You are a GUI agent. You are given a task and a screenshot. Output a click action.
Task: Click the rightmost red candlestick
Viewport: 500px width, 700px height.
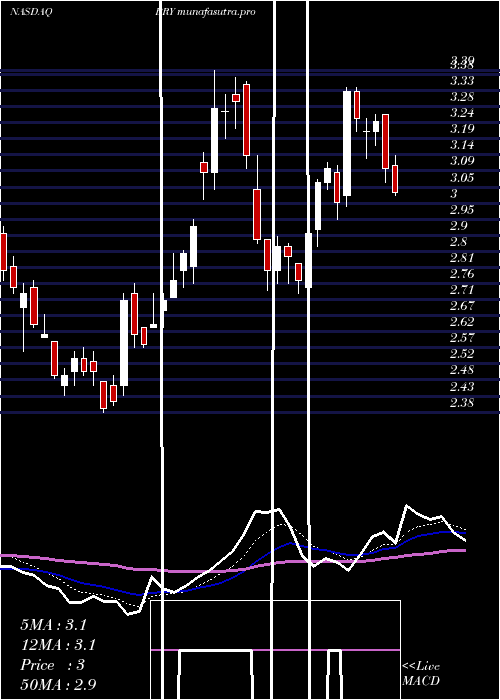(x=395, y=178)
